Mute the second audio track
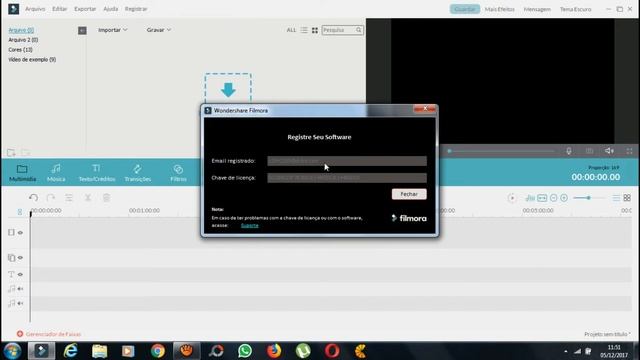640x360 pixels. click(20, 303)
